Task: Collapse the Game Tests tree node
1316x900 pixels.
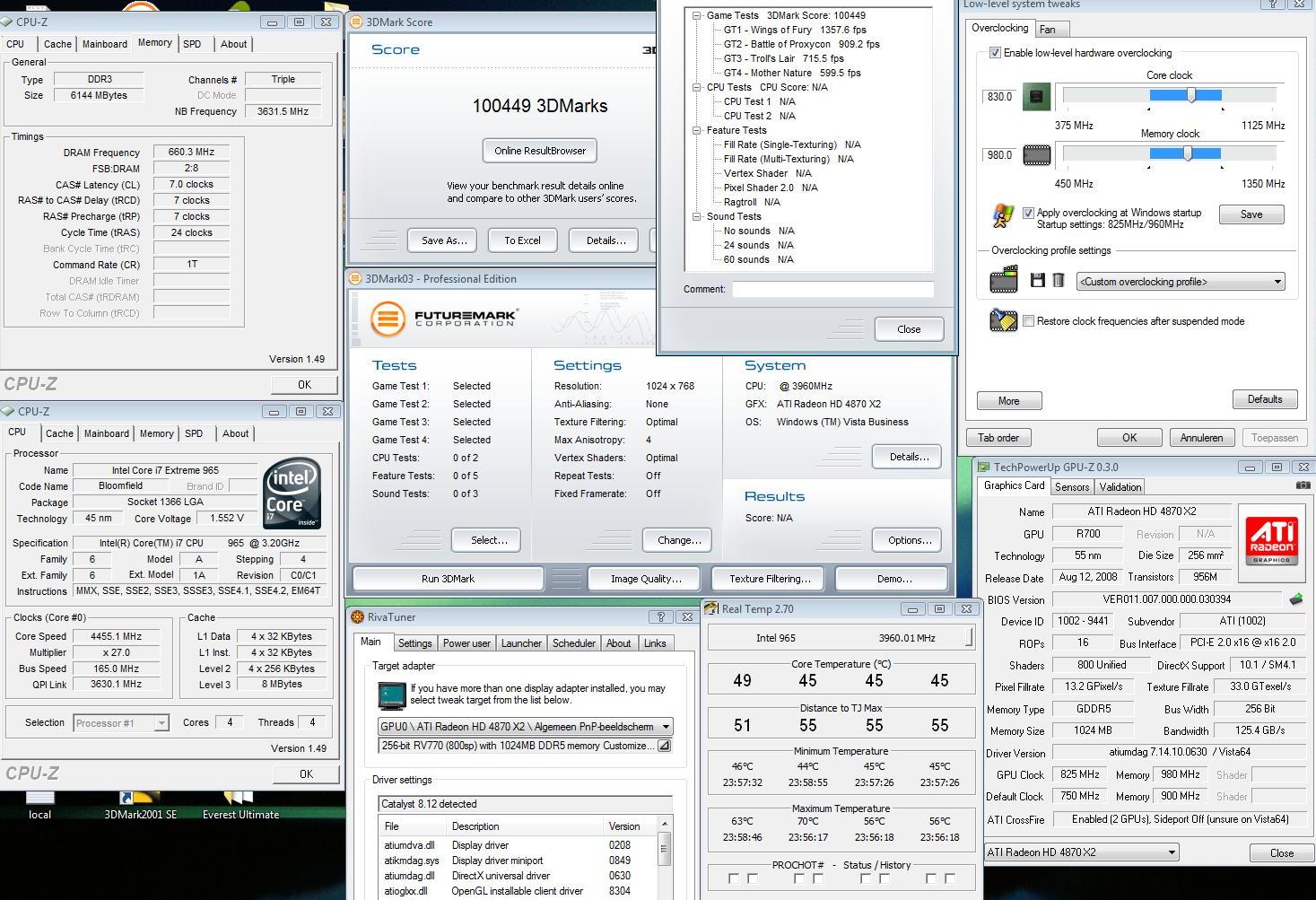Action: 697,15
